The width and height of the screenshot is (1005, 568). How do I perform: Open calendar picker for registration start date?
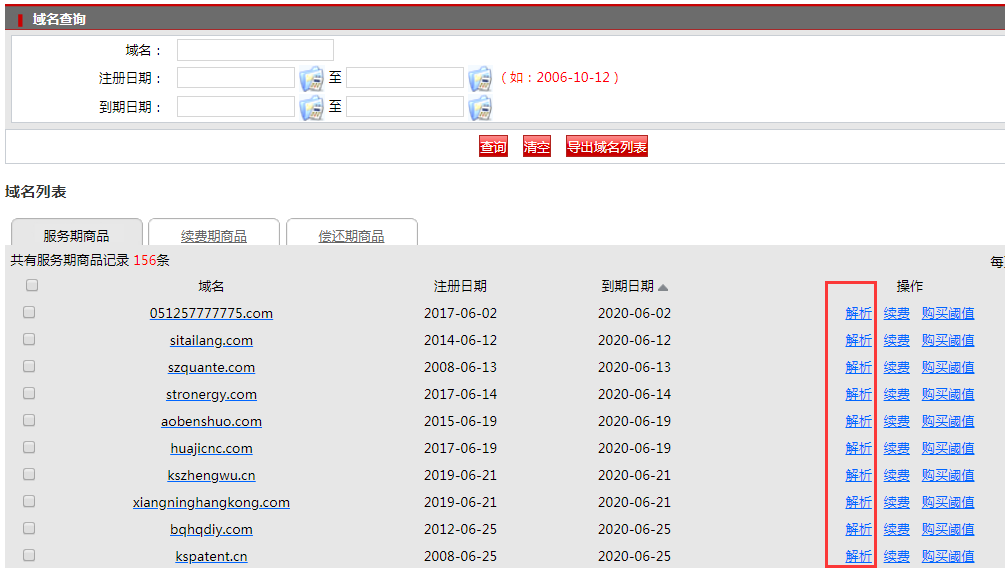(311, 78)
